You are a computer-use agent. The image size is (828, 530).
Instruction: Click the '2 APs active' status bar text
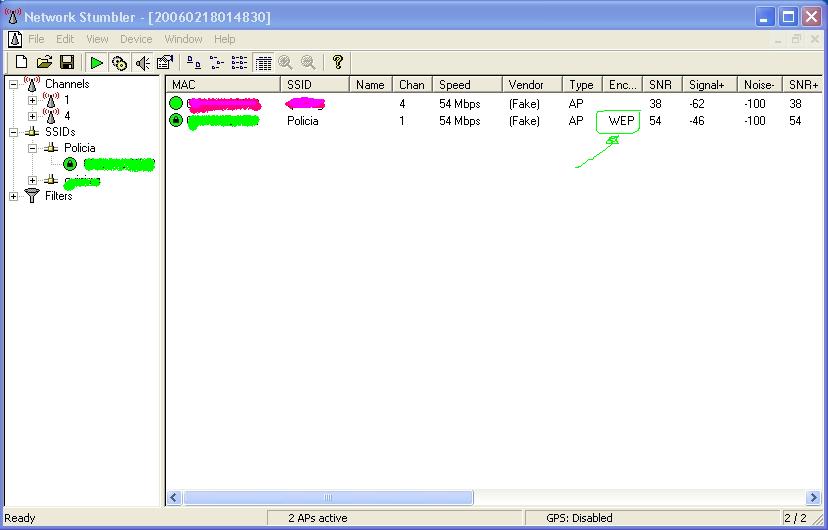pos(318,518)
